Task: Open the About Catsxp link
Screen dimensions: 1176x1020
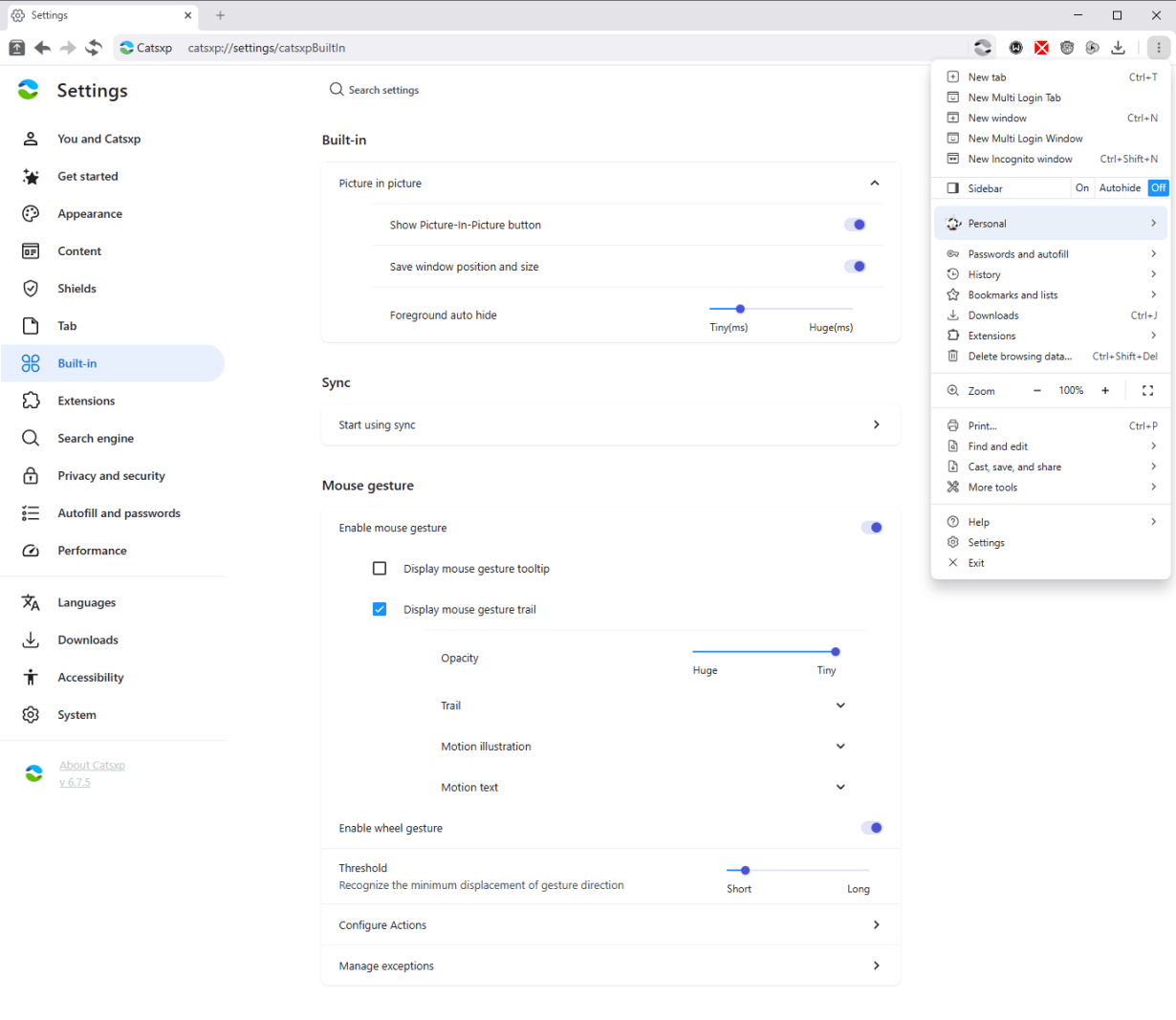Action: [92, 766]
